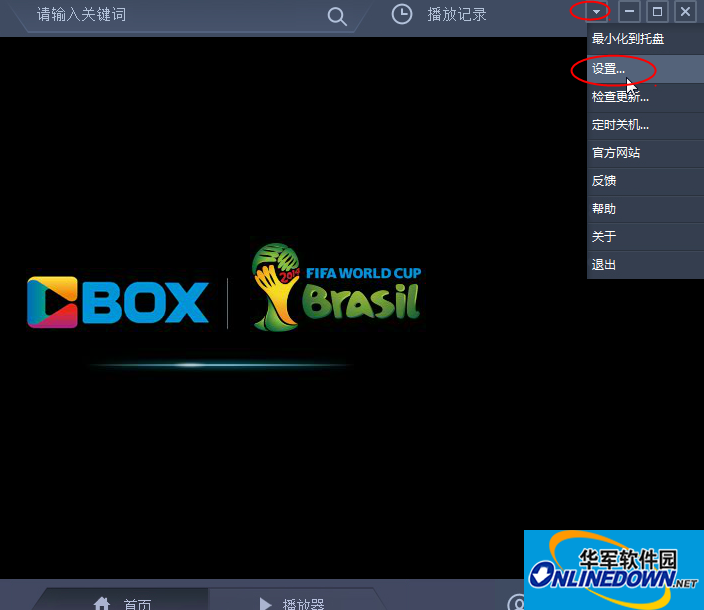This screenshot has width=704, height=610.
Task: Open the 播放记录 history
Action: pos(456,15)
